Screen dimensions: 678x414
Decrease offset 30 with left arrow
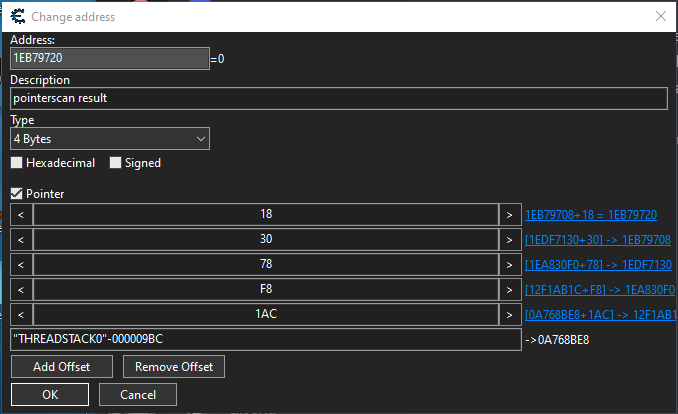coord(21,240)
